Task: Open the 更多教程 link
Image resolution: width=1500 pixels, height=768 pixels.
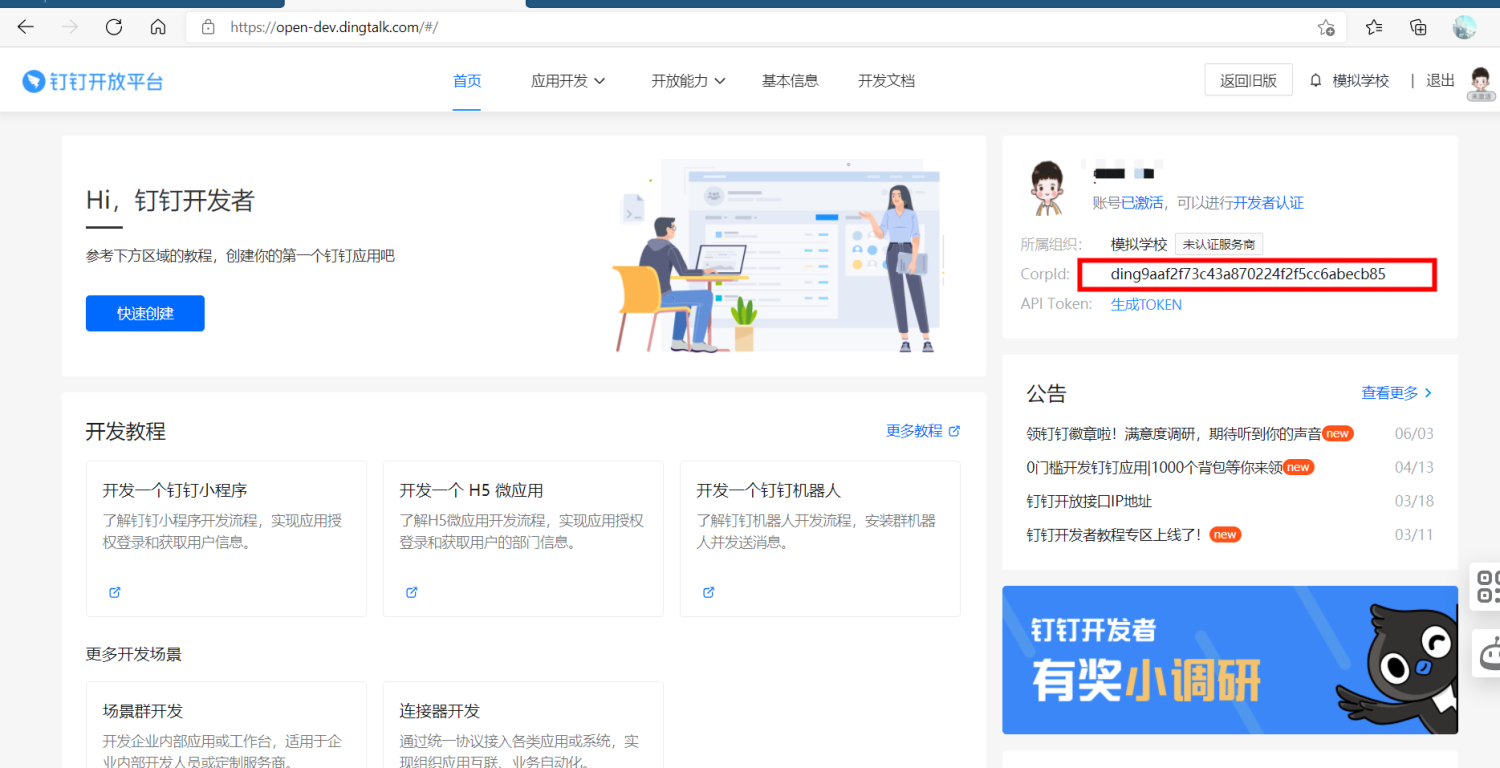Action: tap(923, 431)
